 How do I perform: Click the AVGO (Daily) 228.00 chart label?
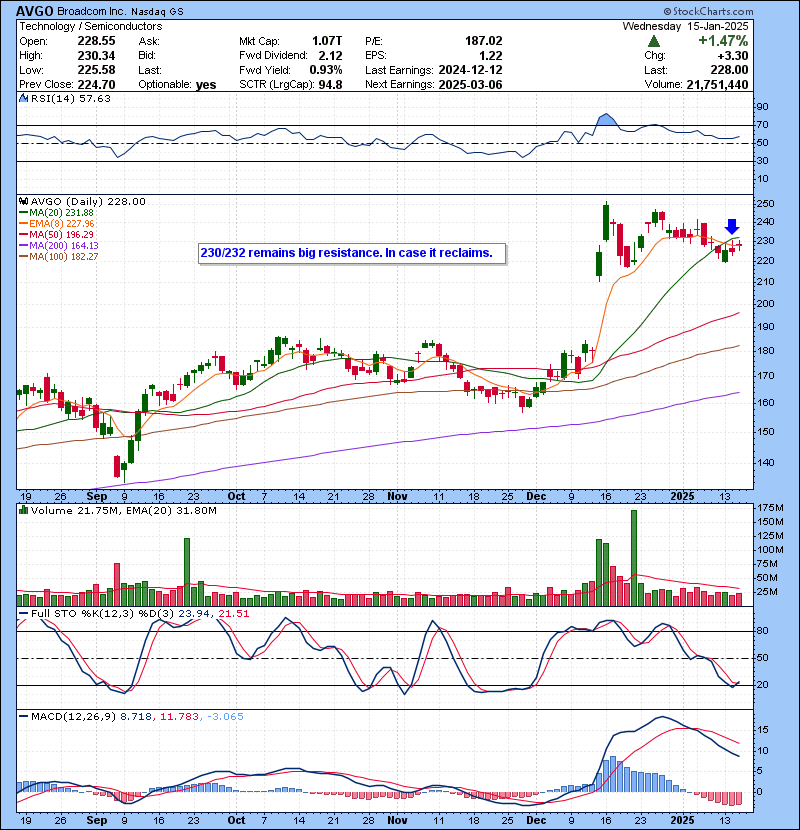click(88, 201)
